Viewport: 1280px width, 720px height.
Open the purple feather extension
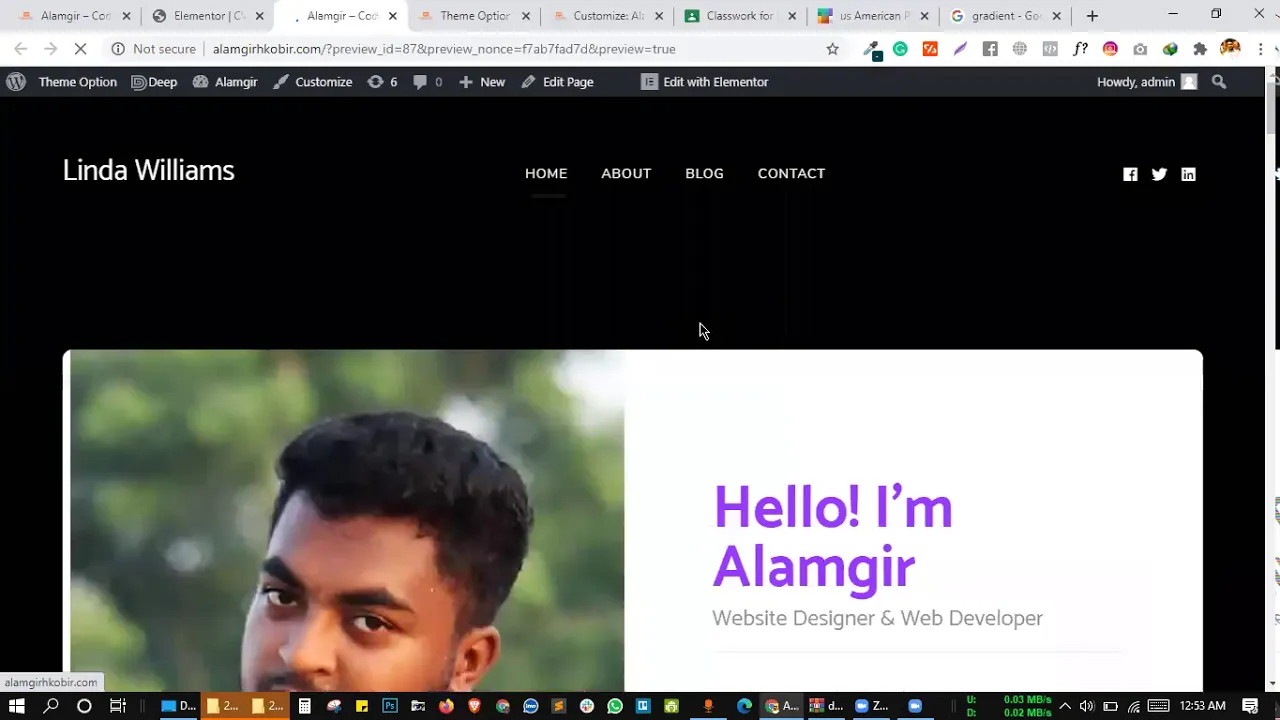click(960, 49)
